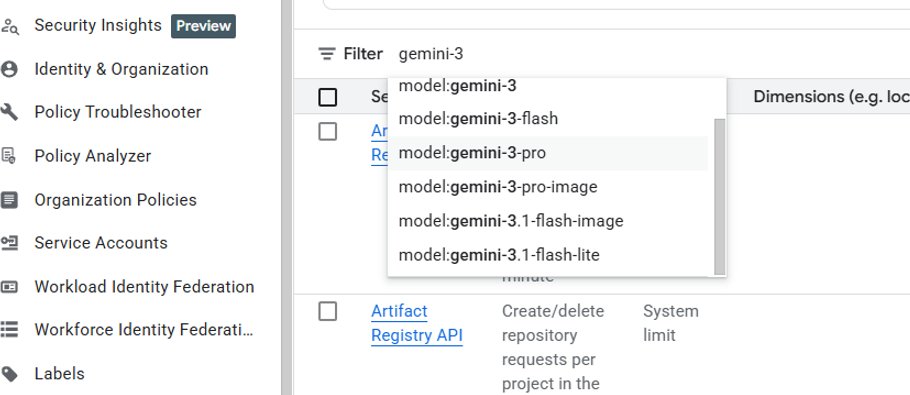Select the Policy Troubleshooter wrench icon

[9, 113]
